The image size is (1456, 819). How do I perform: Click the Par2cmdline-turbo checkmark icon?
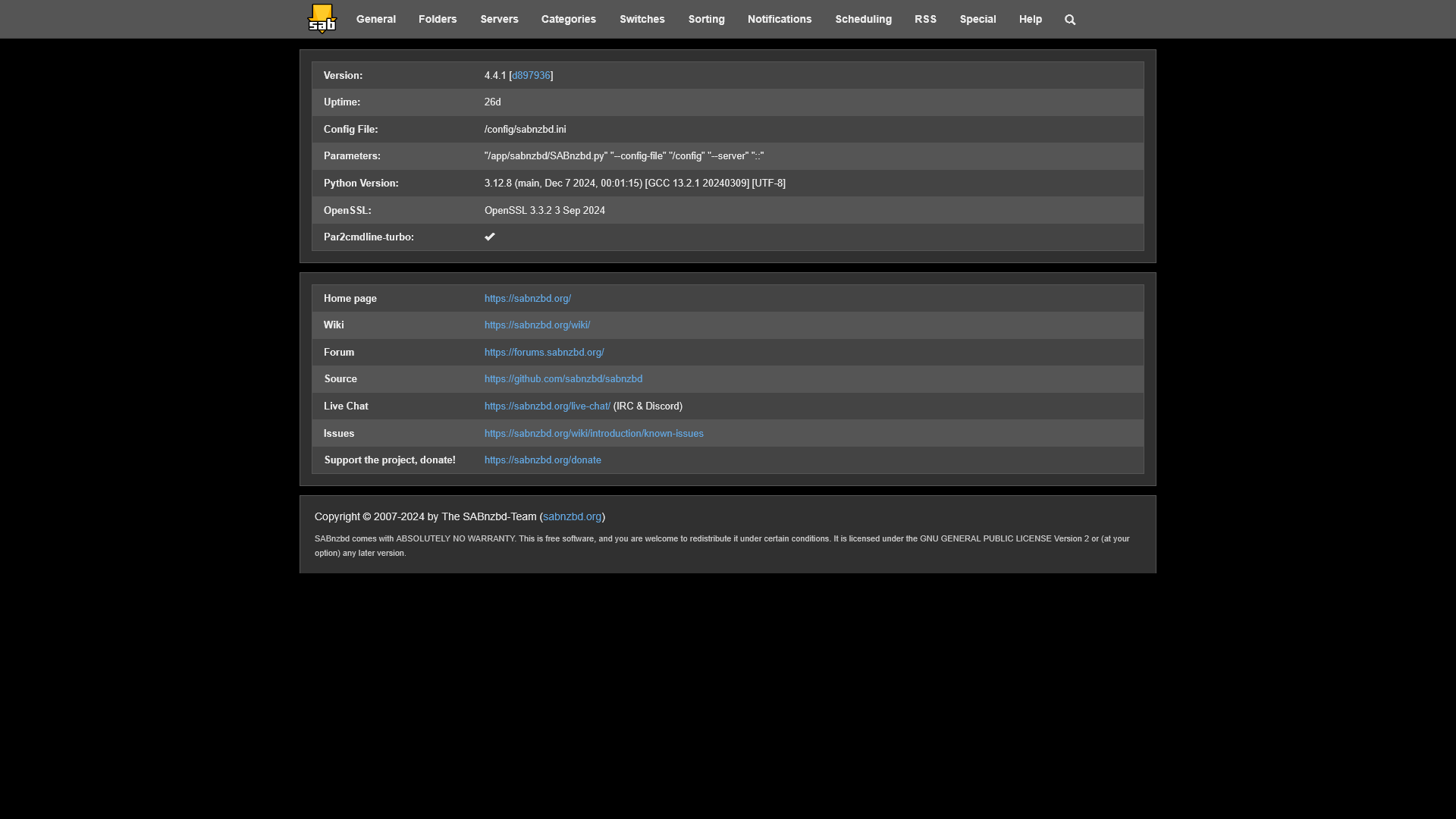(x=490, y=237)
